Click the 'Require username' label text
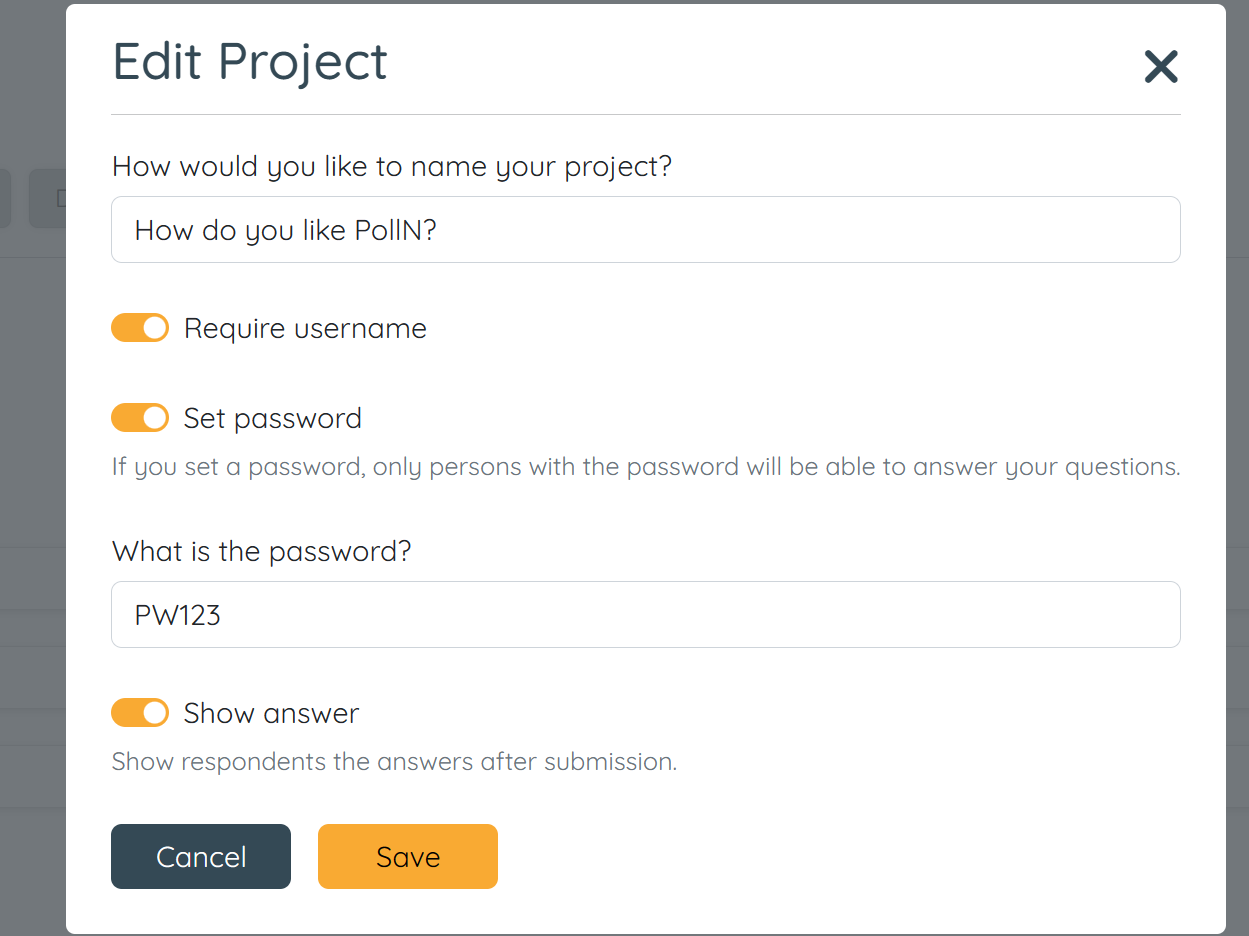1249x936 pixels. 304,327
